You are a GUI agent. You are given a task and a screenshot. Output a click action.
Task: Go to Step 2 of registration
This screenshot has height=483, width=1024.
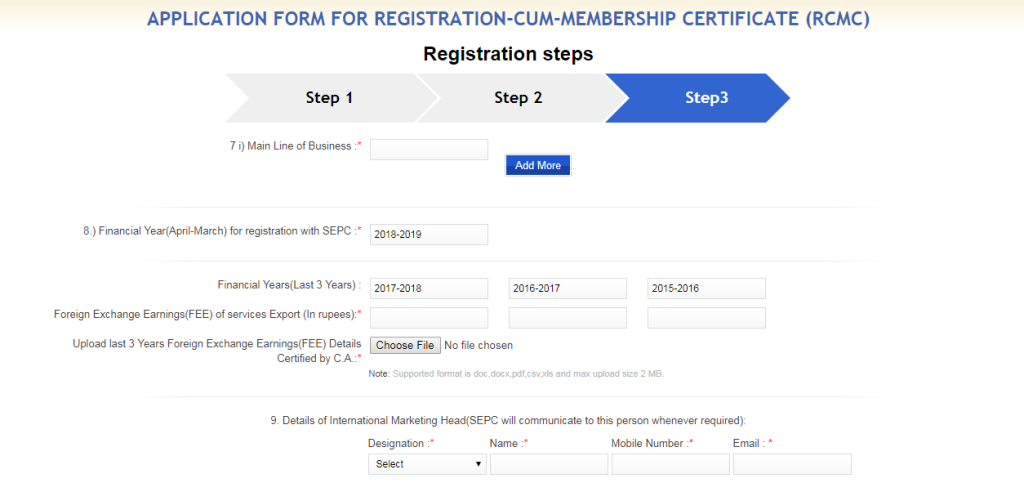point(519,98)
